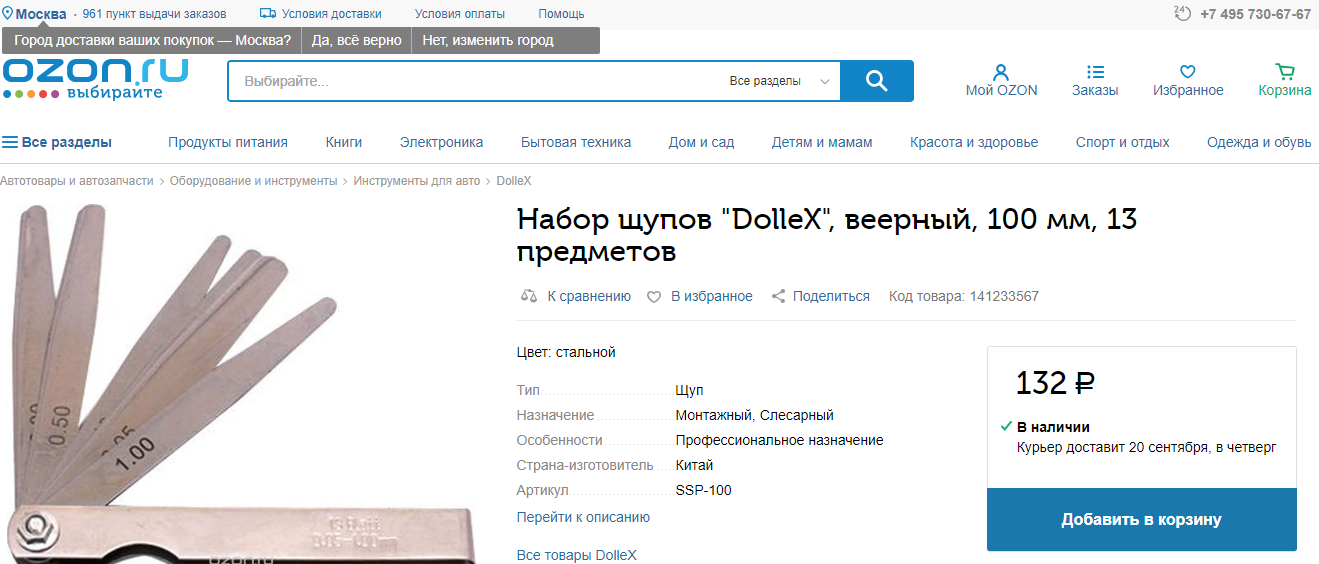The image size is (1319, 564).
Task: Open the Москва city selector link
Action: coord(41,14)
